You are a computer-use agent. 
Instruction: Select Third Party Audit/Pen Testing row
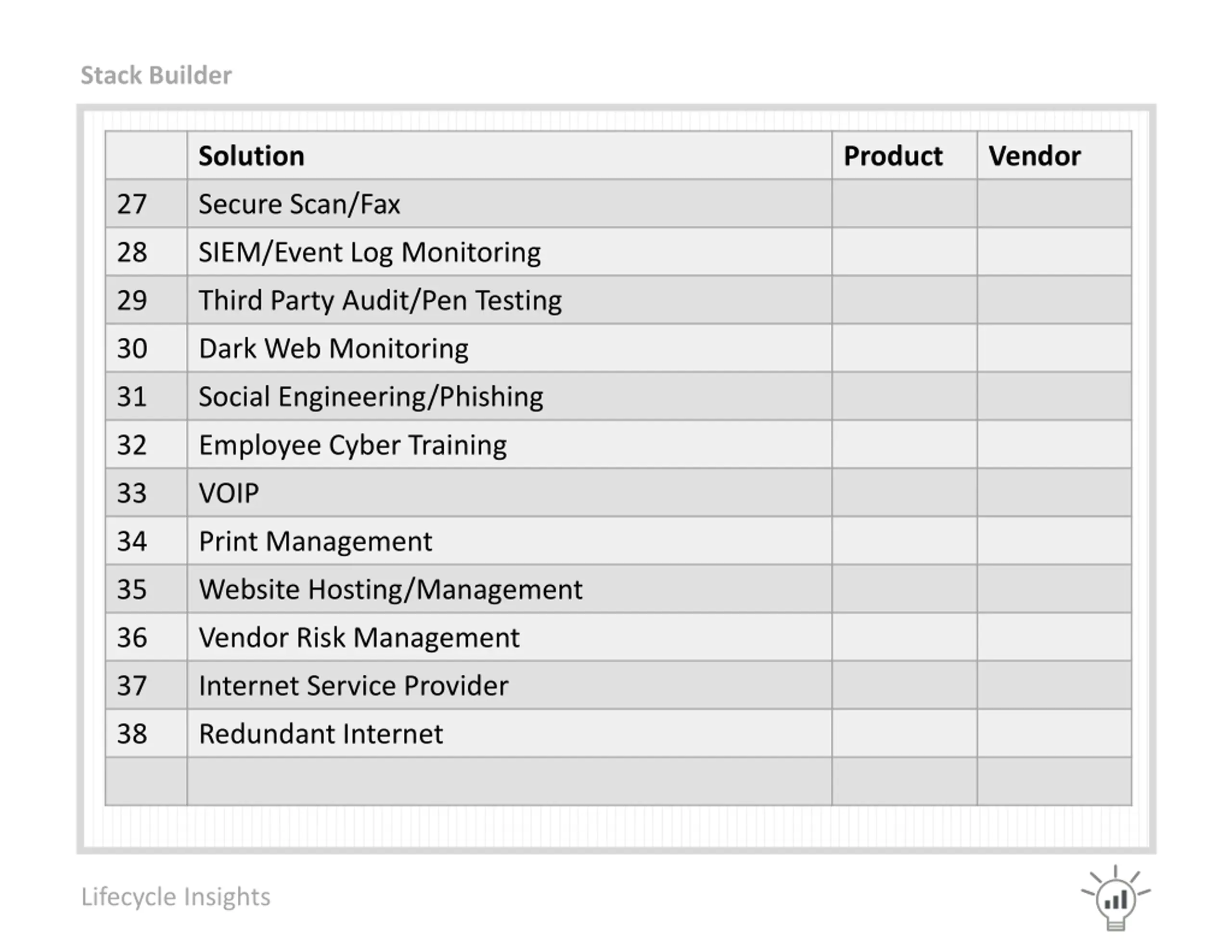click(618, 300)
